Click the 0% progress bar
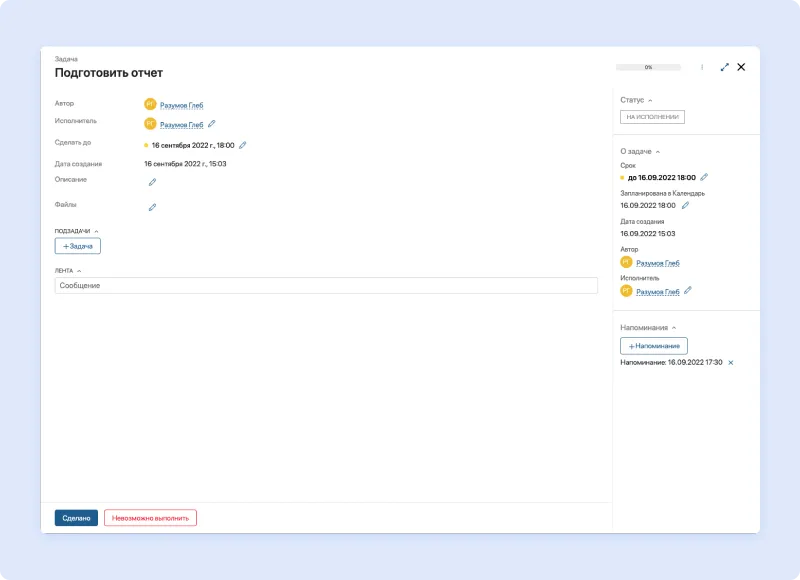 coord(648,67)
